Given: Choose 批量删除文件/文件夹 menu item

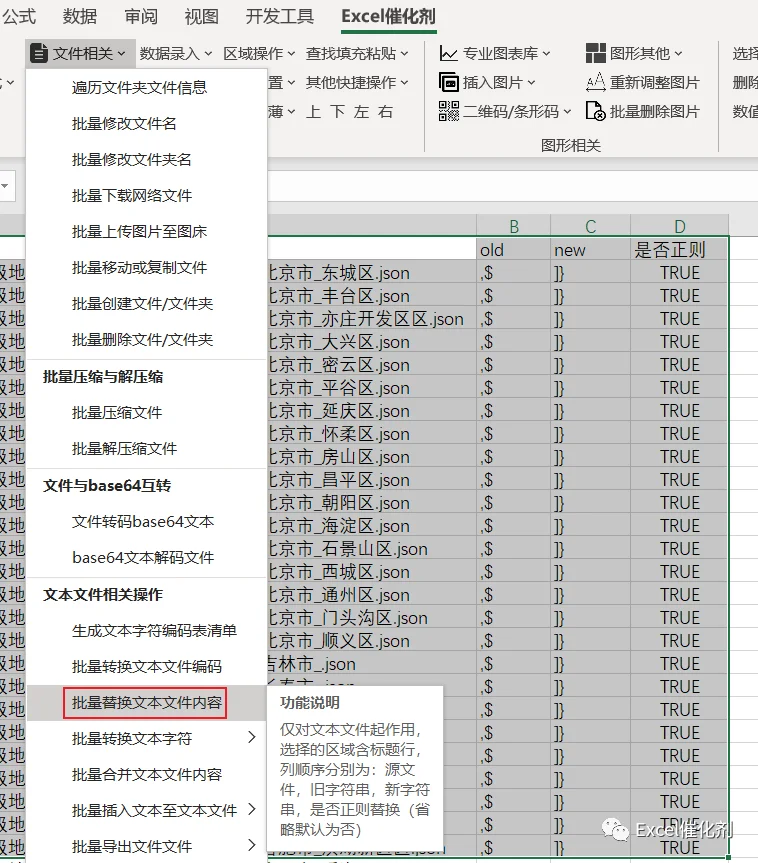Looking at the screenshot, I should [x=146, y=340].
